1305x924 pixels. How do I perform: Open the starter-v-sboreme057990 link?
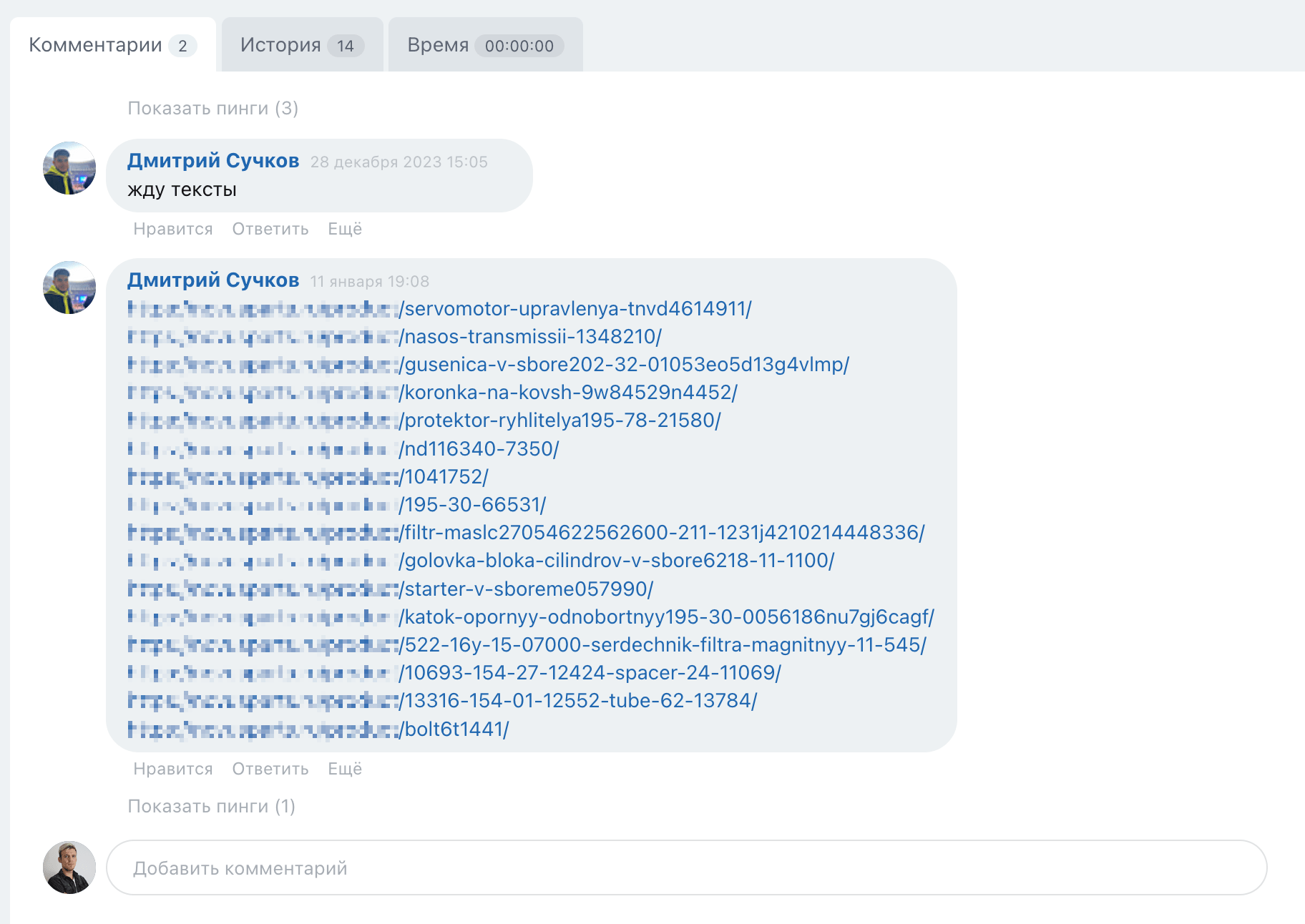[527, 589]
